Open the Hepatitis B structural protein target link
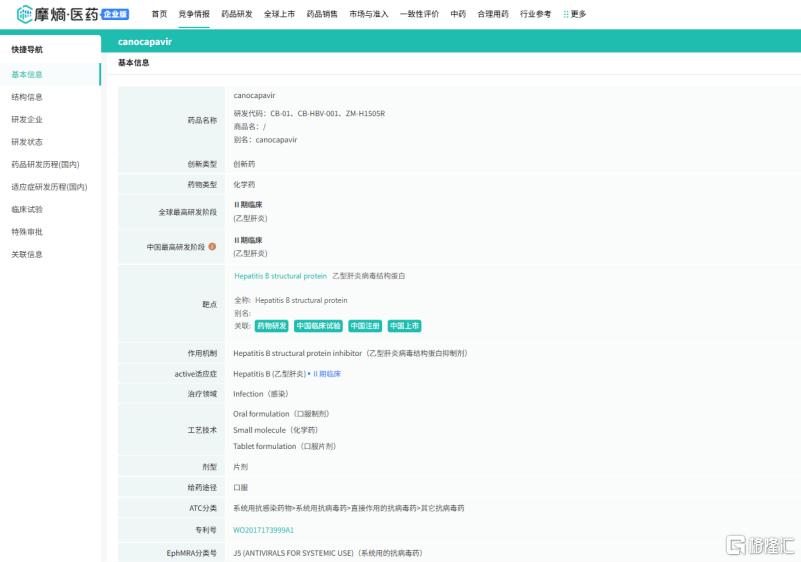 tap(280, 276)
